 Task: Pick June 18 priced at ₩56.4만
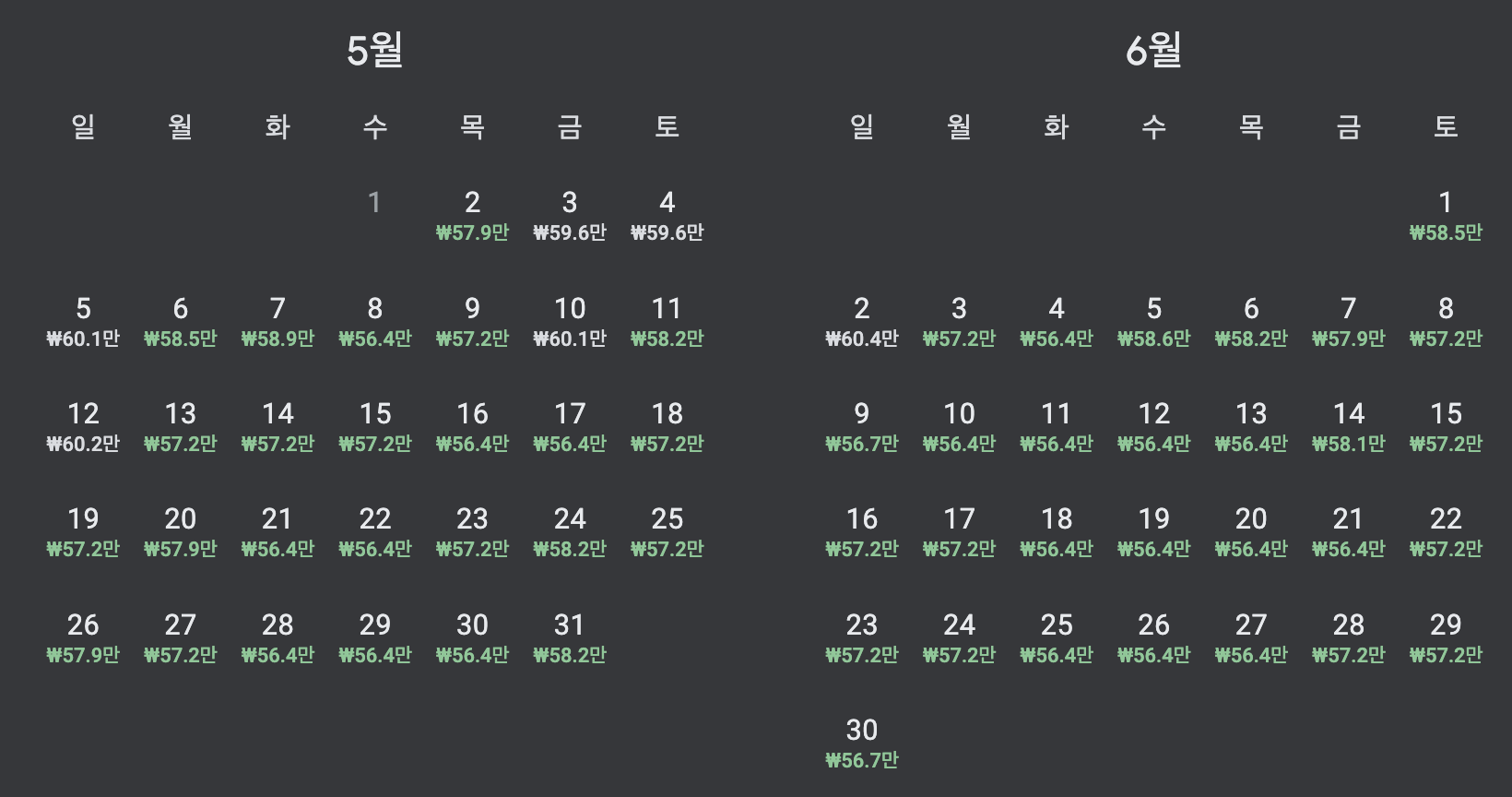tap(1057, 533)
